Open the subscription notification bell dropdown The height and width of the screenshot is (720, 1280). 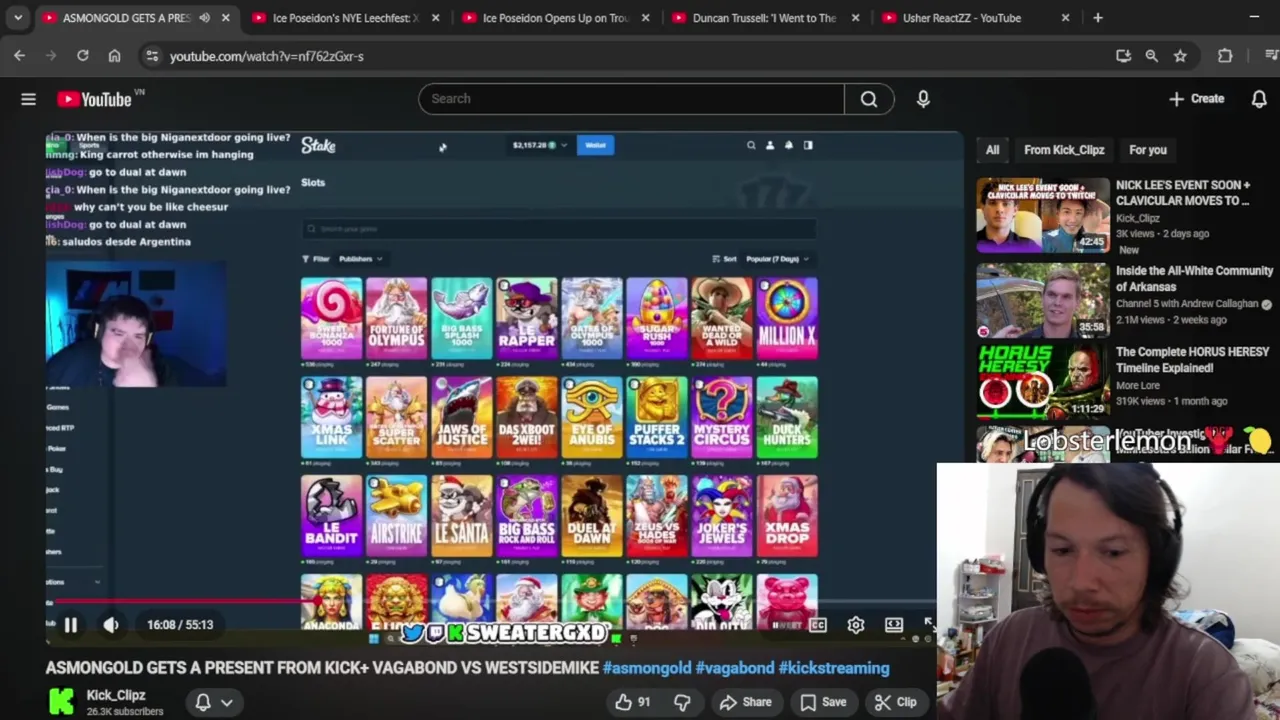click(x=215, y=702)
